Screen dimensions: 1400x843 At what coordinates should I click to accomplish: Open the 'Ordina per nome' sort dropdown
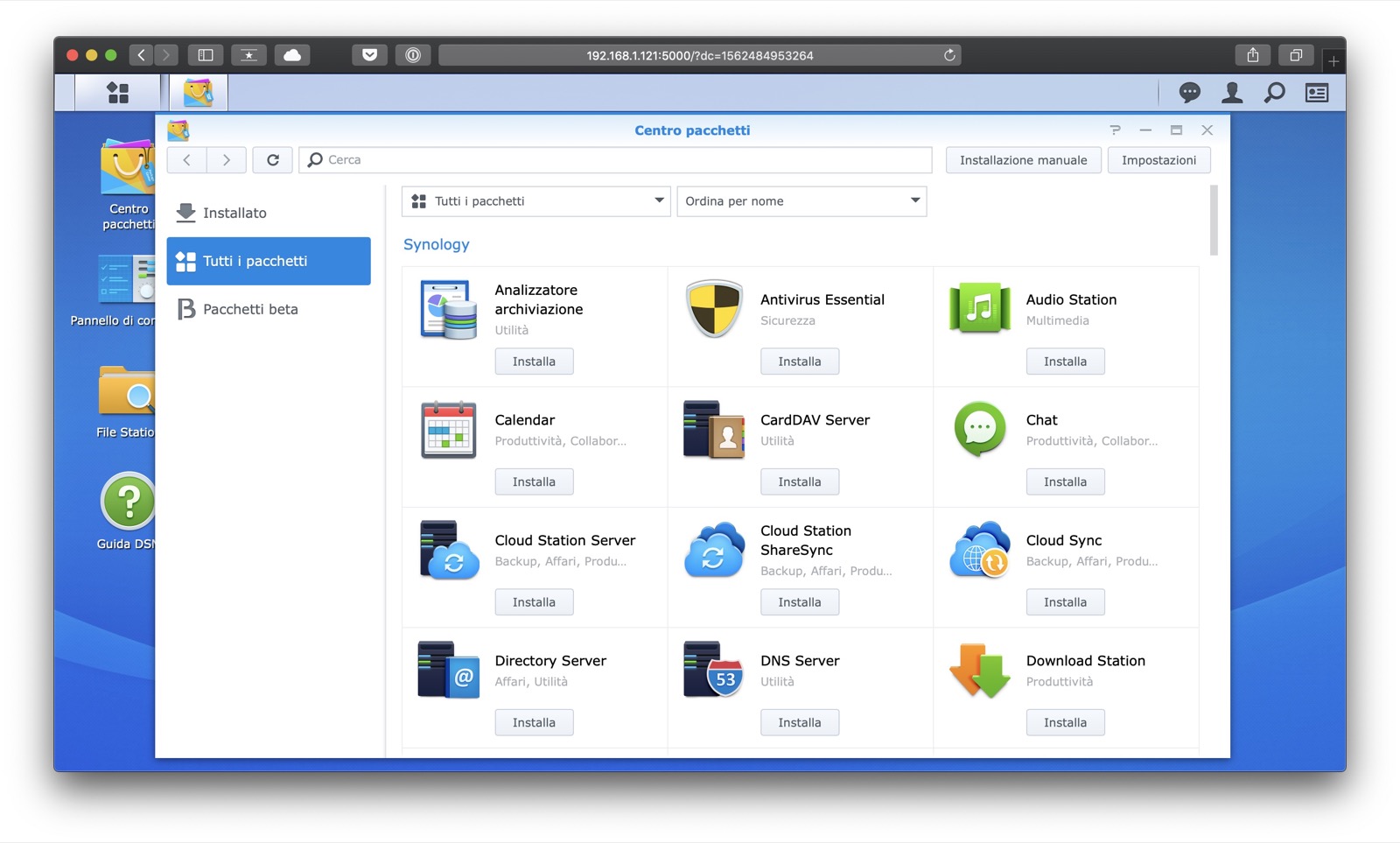[x=801, y=201]
